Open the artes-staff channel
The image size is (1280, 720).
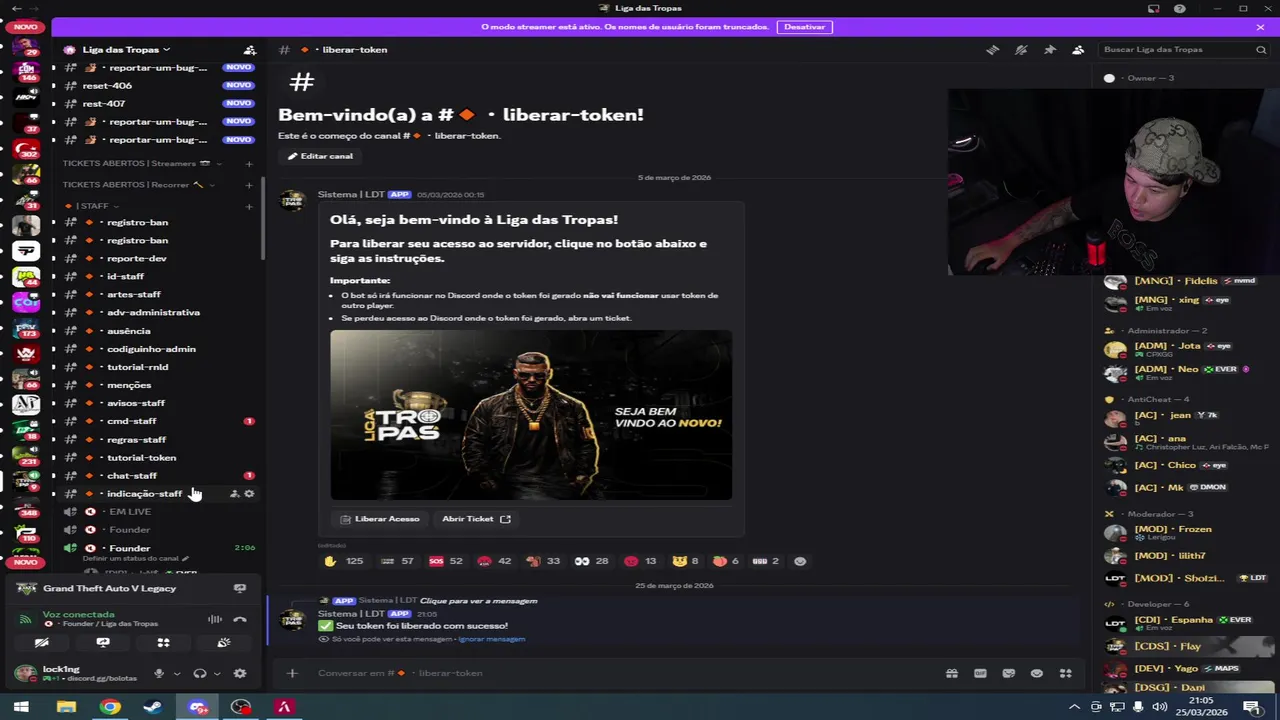tap(157, 295)
